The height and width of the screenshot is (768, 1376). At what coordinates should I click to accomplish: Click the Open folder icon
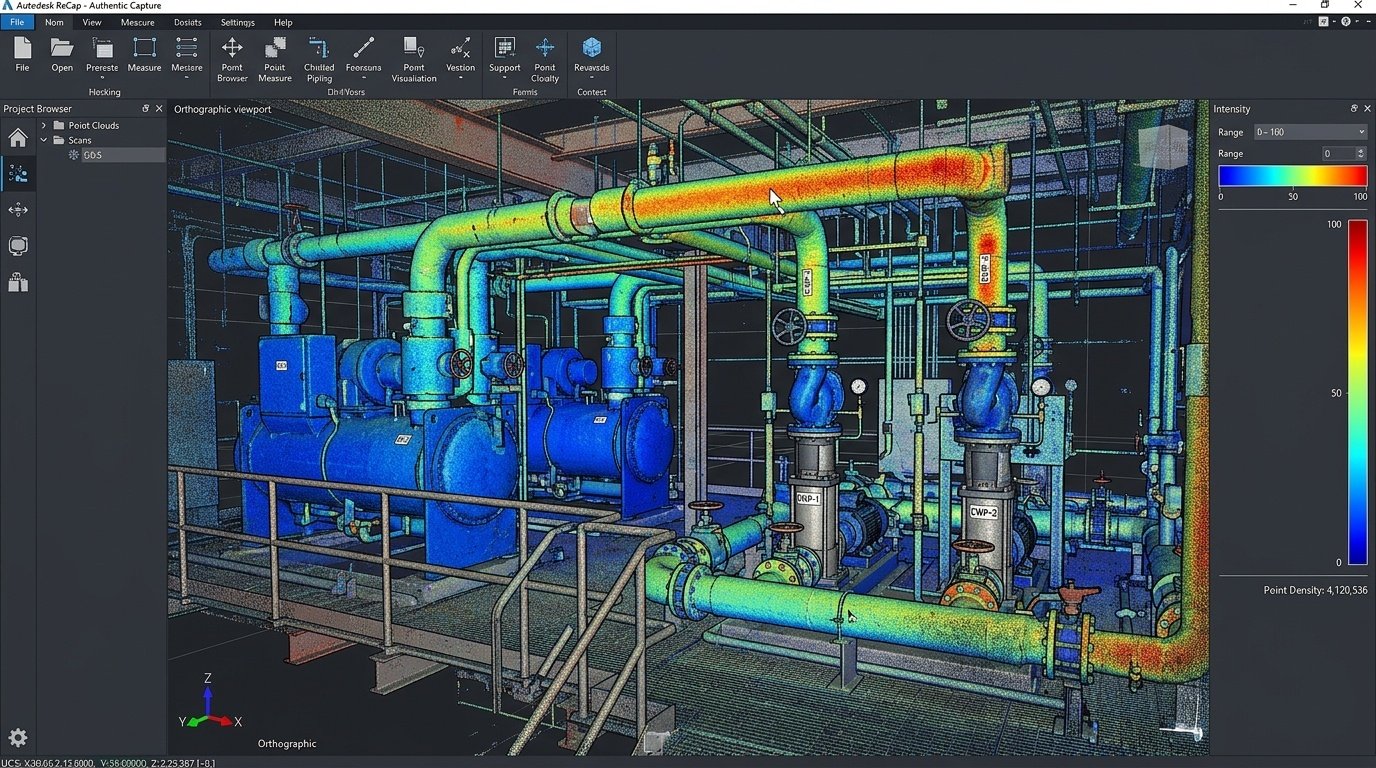[62, 48]
